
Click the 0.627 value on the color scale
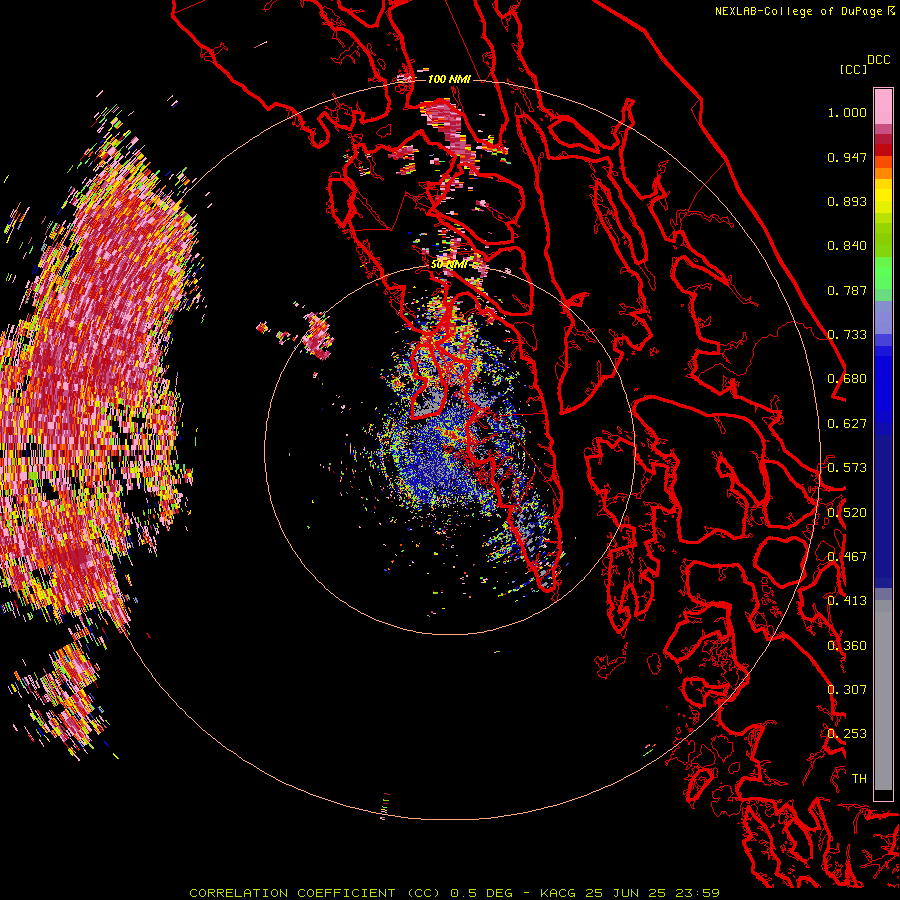(847, 424)
